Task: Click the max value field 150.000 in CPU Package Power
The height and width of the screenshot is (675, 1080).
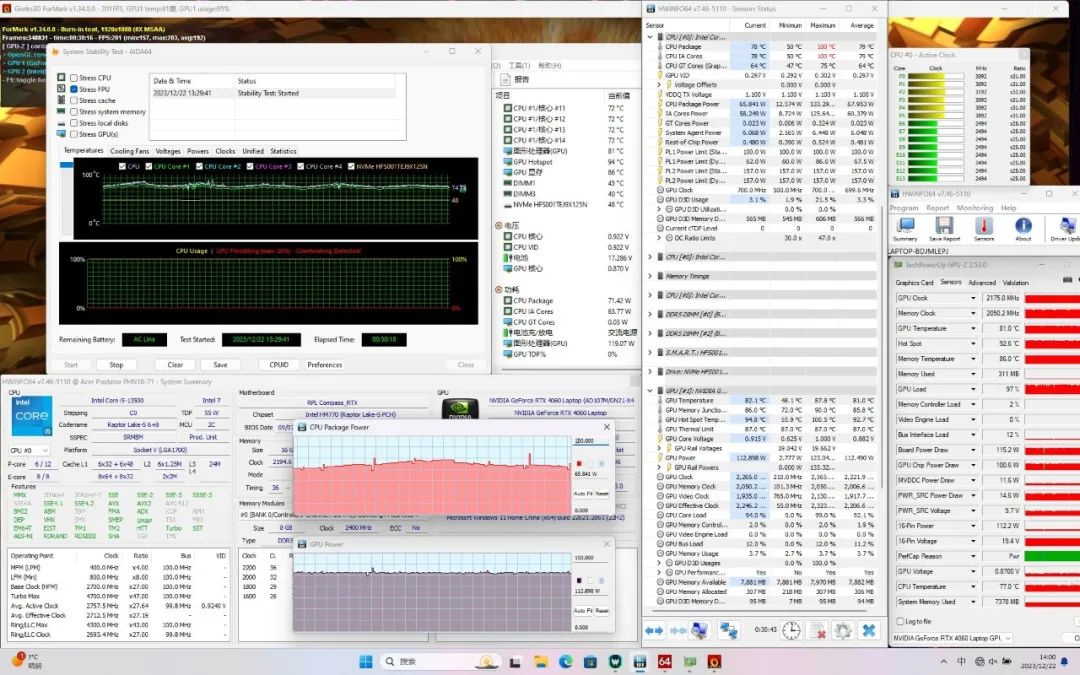Action: pos(592,441)
